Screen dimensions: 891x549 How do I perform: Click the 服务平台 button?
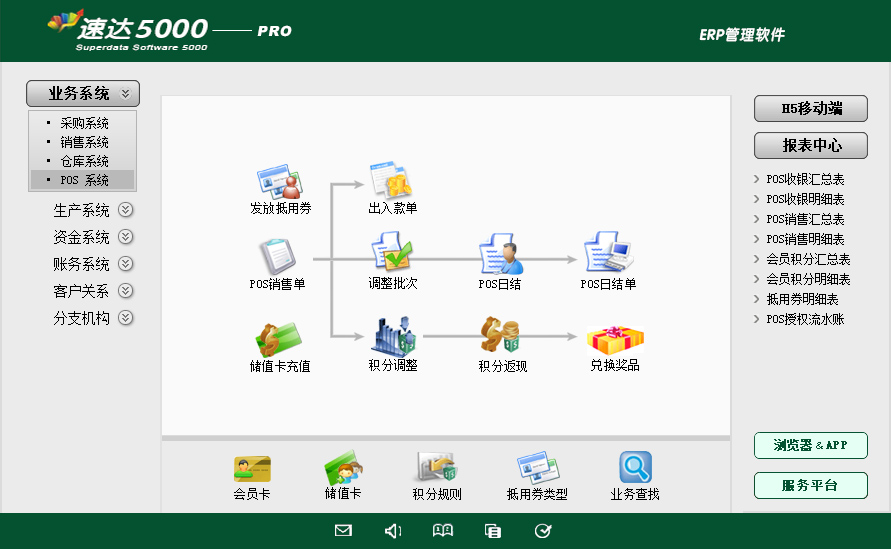pos(811,485)
